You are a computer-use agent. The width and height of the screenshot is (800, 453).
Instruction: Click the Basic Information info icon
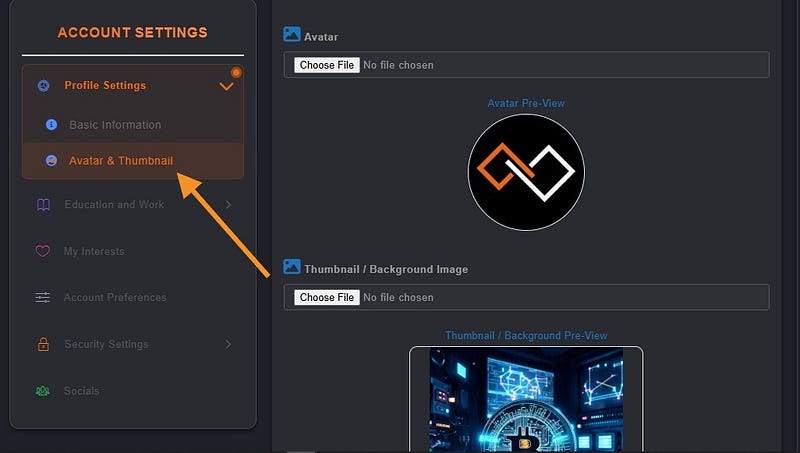52,124
